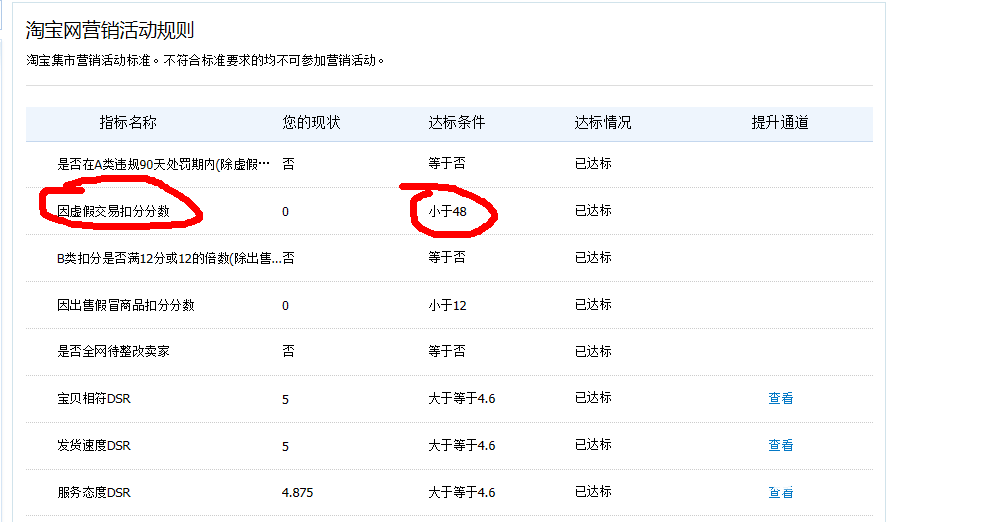Open the 查看 link for 宝贝相符DSR
The image size is (986, 522).
coord(780,398)
